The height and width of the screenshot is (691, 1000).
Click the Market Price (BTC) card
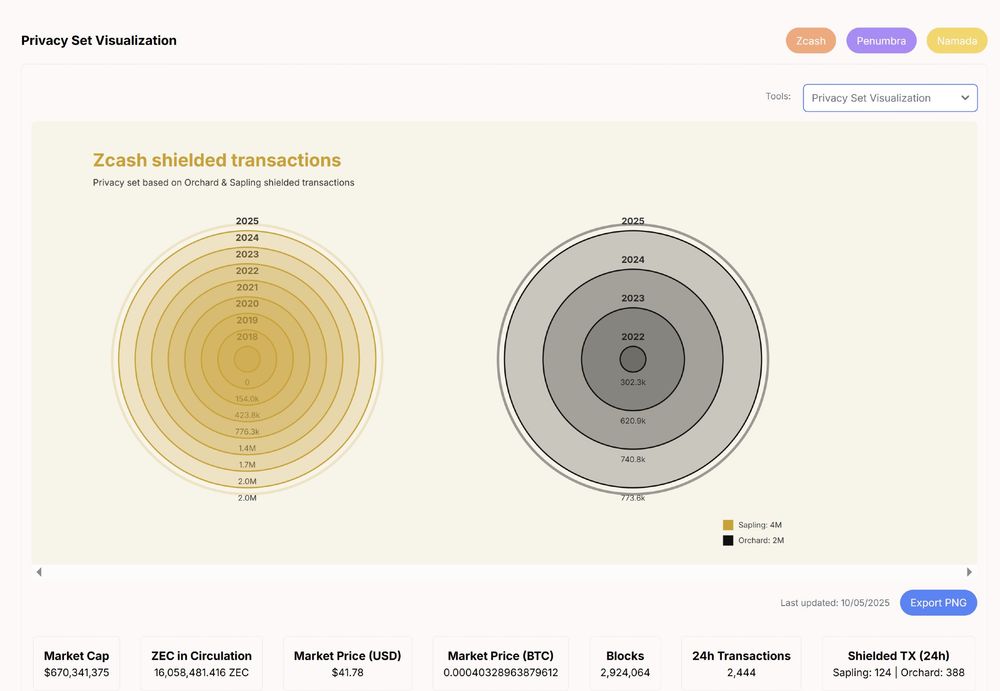[501, 664]
